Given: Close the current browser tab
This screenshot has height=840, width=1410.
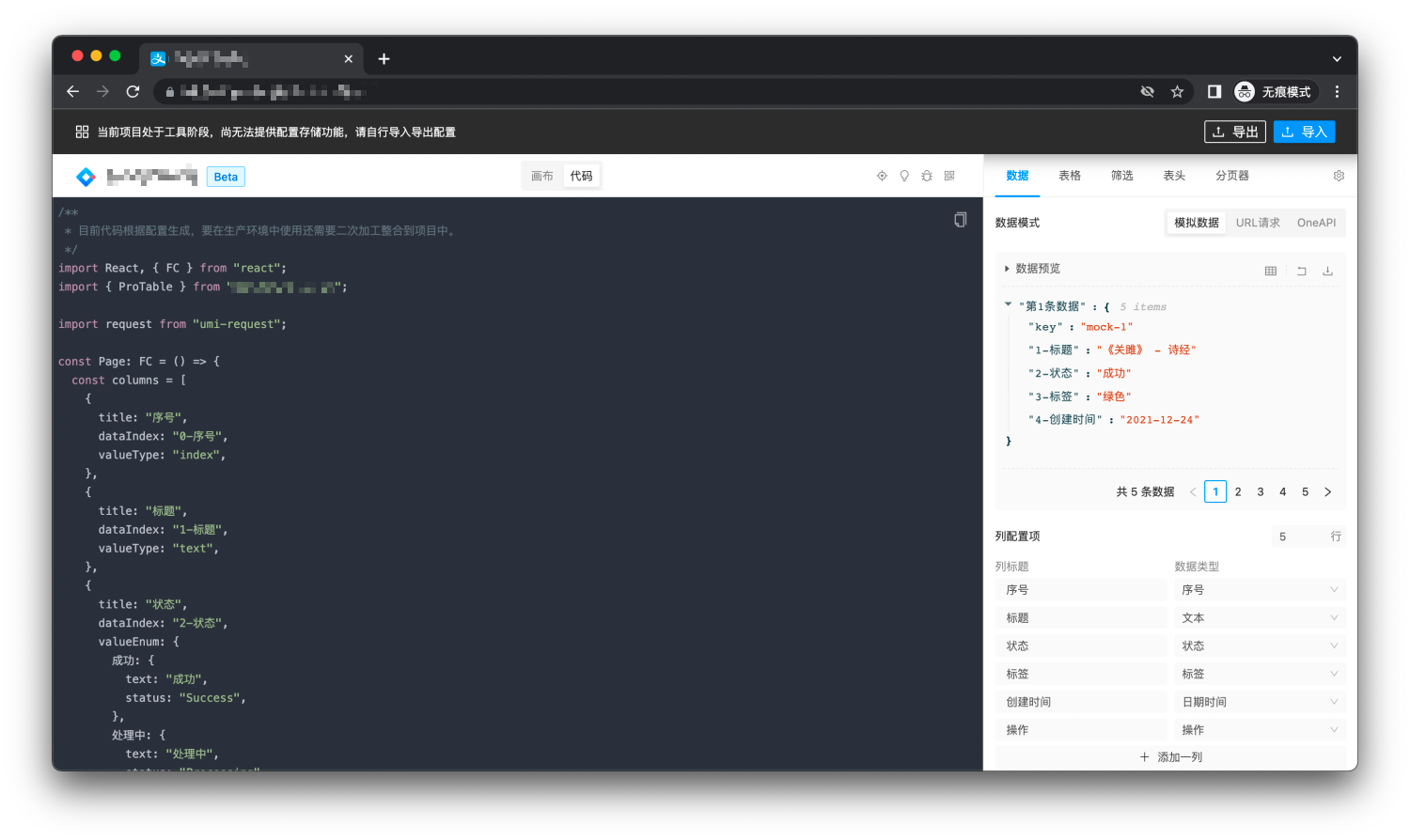Looking at the screenshot, I should coord(349,58).
